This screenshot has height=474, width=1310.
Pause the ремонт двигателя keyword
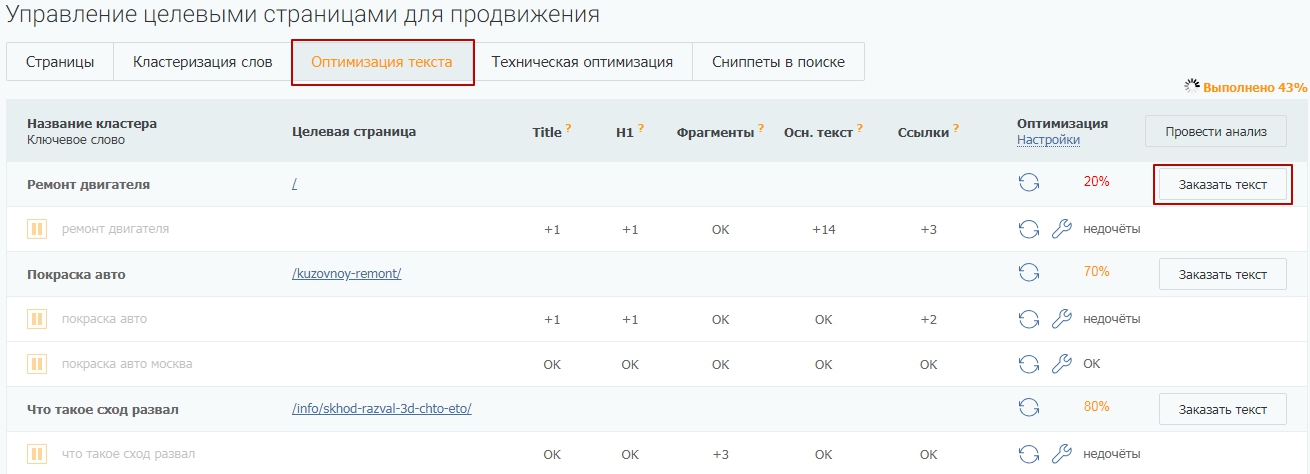point(37,229)
